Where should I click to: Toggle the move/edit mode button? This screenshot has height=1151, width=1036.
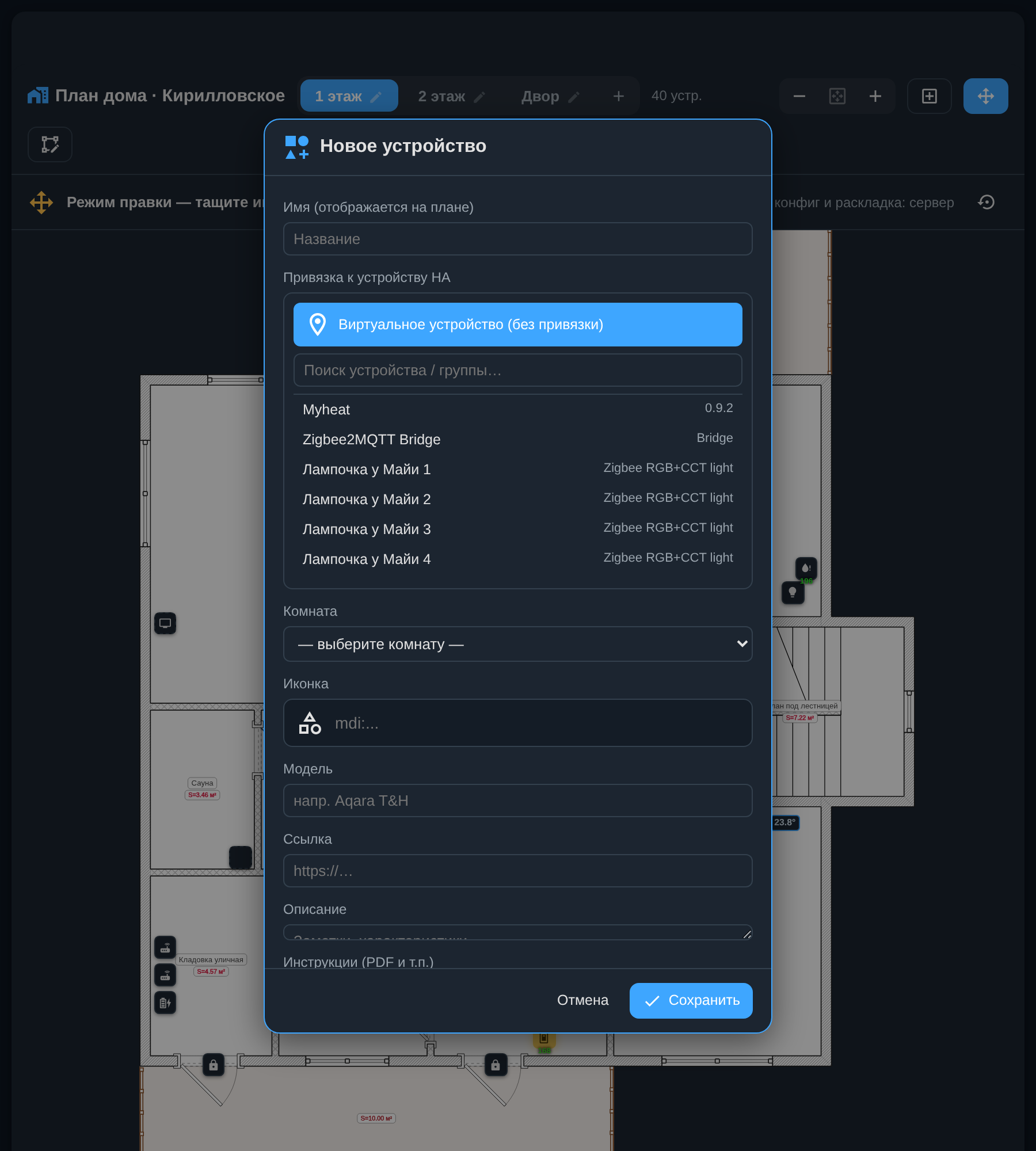coord(985,96)
